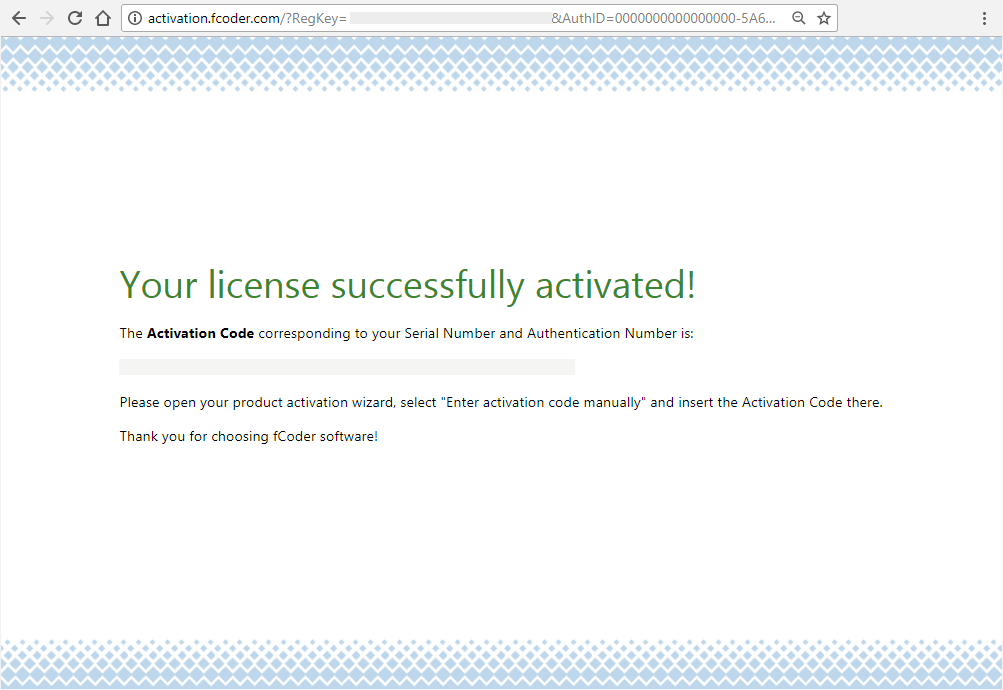The image size is (1003, 690).
Task: Click the browser forward arrow
Action: click(47, 18)
